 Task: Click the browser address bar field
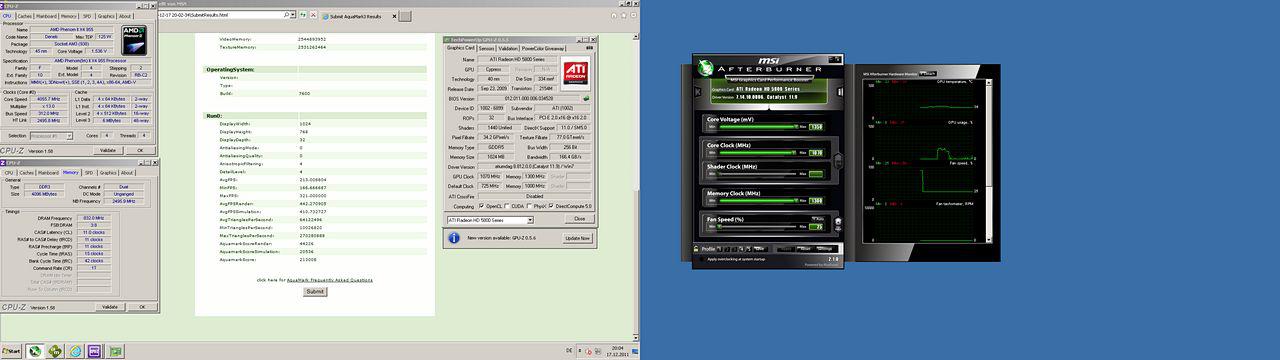coord(222,16)
